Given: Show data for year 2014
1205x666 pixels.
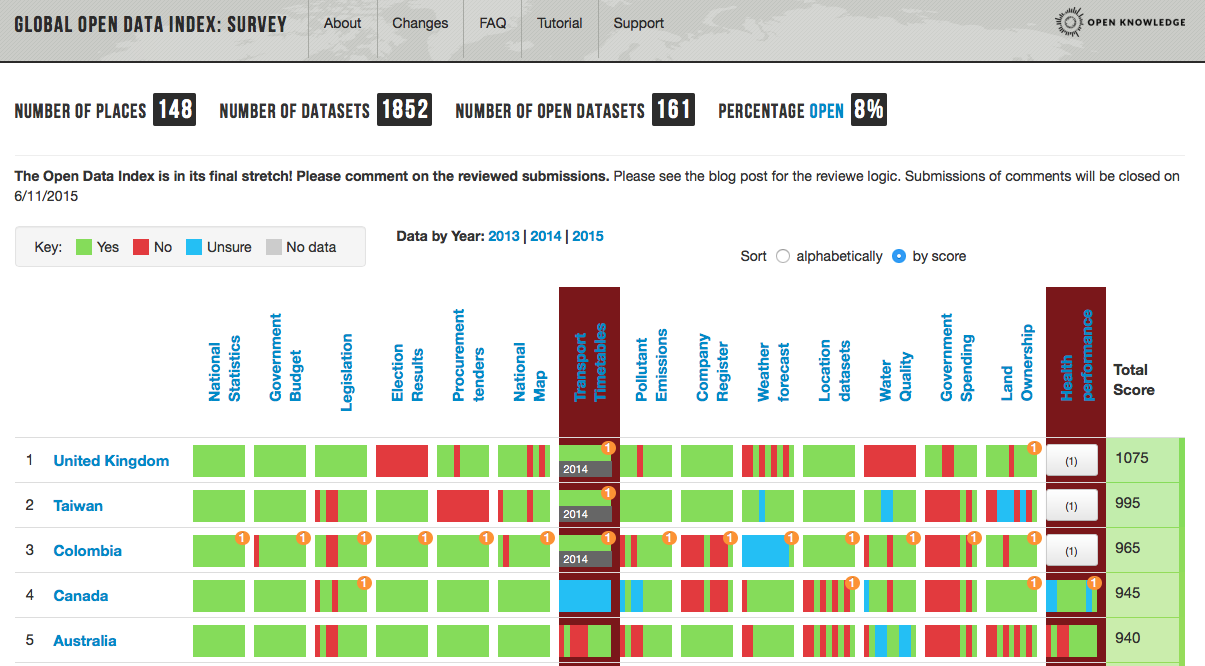Looking at the screenshot, I should (546, 236).
